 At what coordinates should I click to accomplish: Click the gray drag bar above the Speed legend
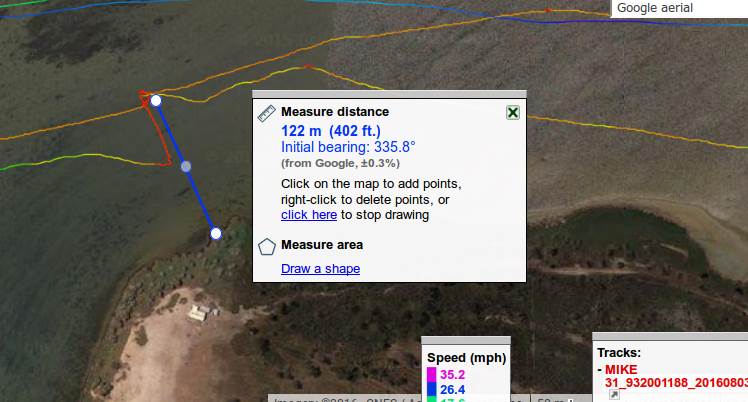click(x=466, y=340)
